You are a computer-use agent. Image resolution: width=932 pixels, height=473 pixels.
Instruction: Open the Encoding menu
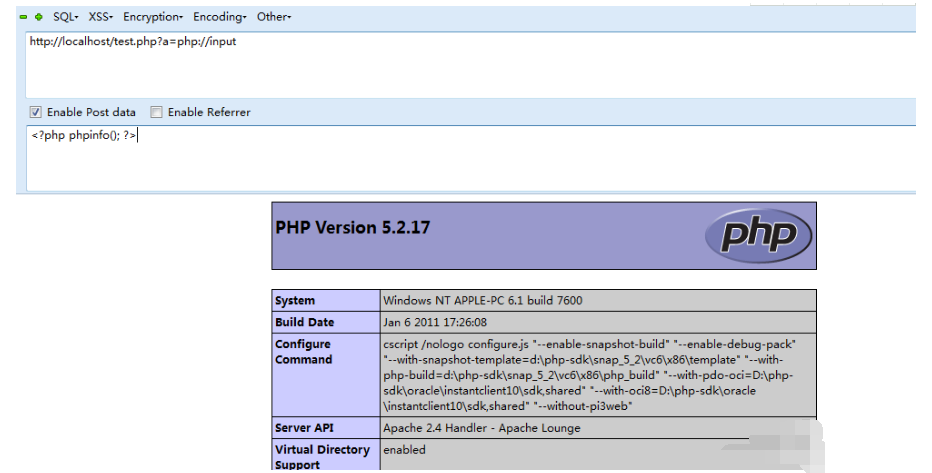click(220, 17)
